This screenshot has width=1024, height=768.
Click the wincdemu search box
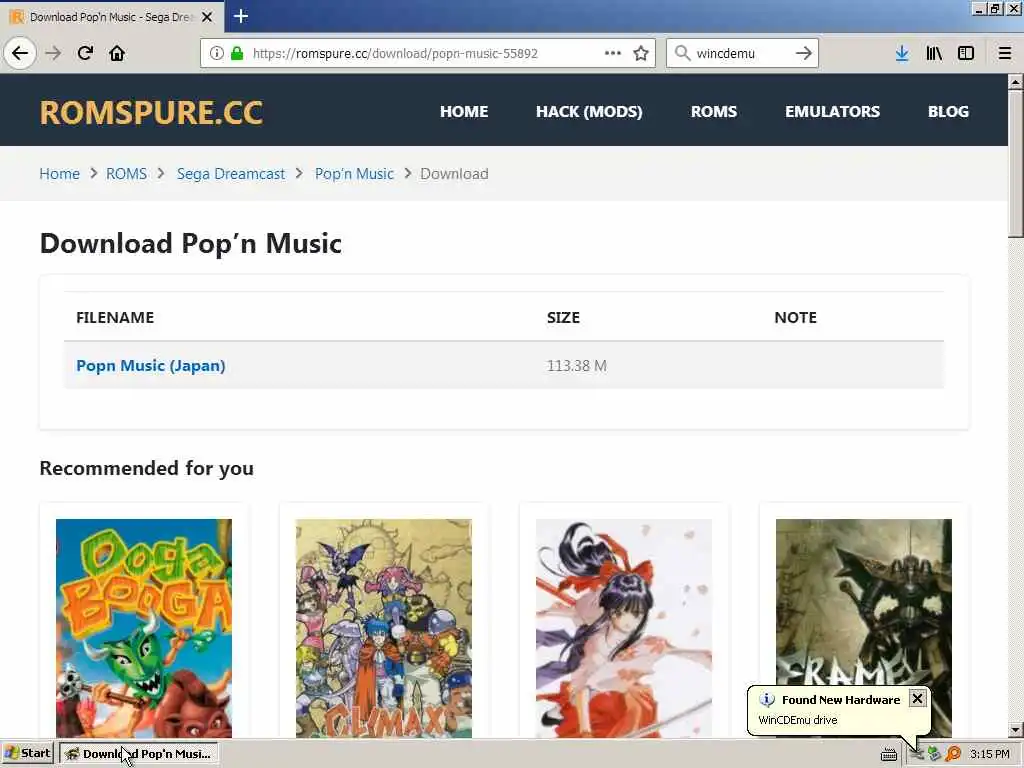tap(742, 53)
